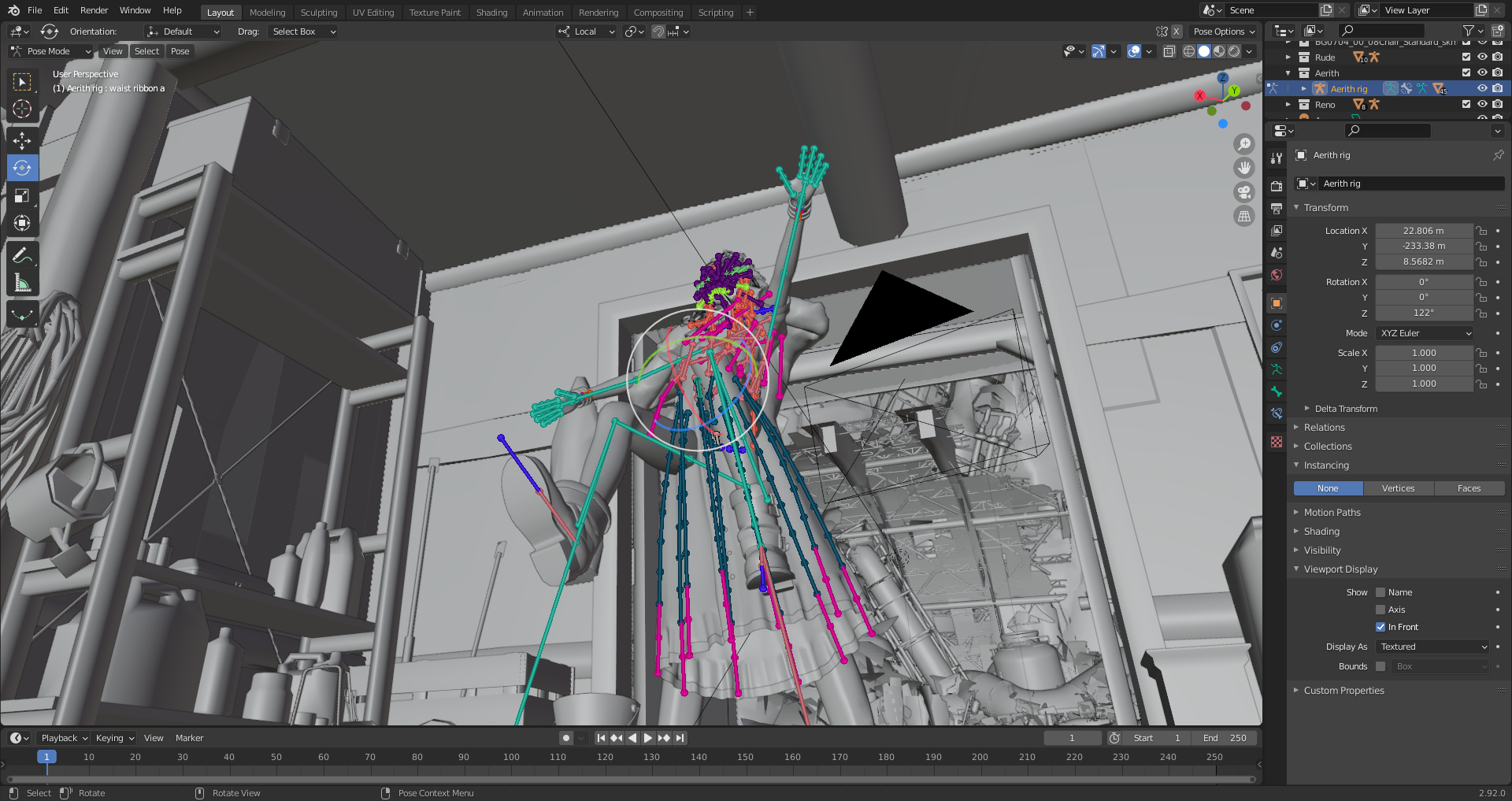Viewport: 1512px width, 801px height.
Task: Switch to solid viewport shading
Action: [1204, 51]
